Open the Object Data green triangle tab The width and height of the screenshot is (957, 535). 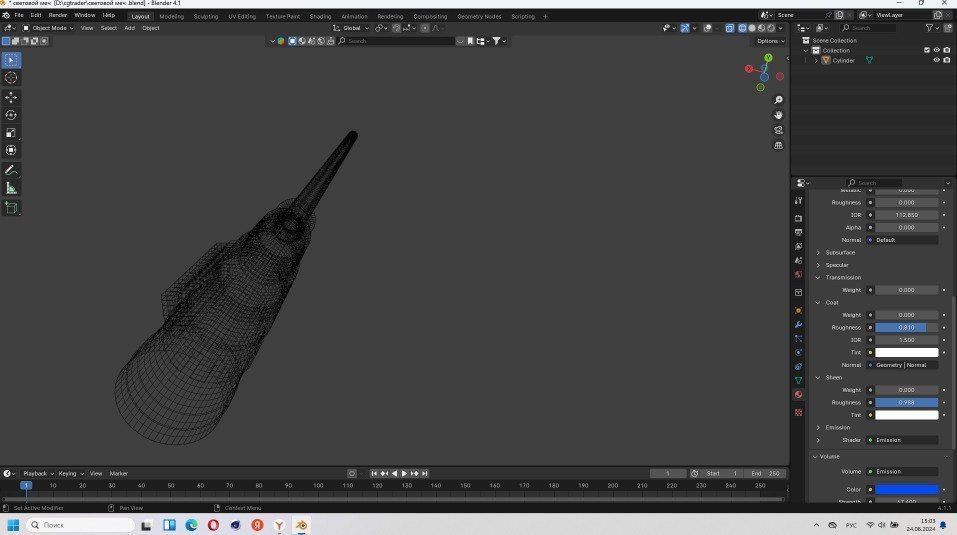pos(798,381)
